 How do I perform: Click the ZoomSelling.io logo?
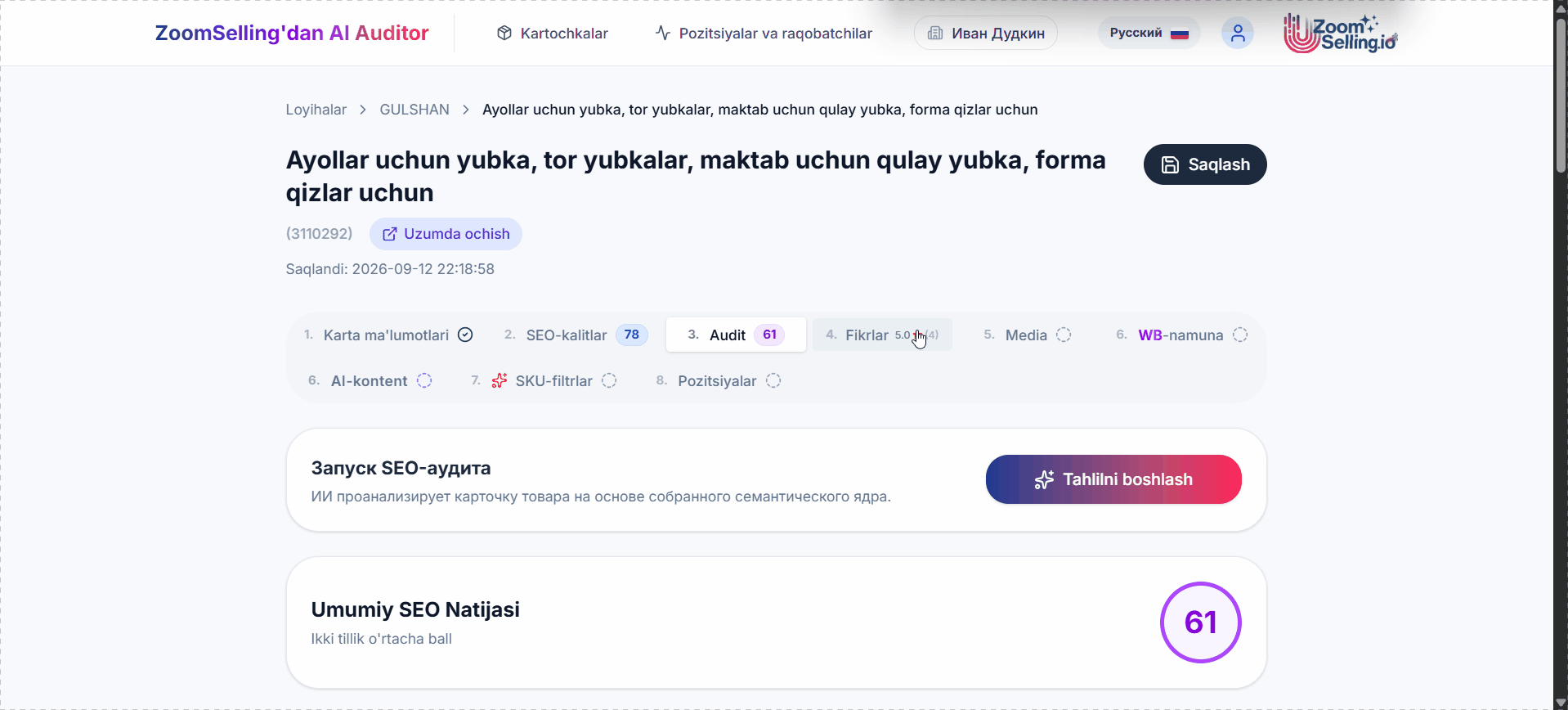[x=1340, y=34]
